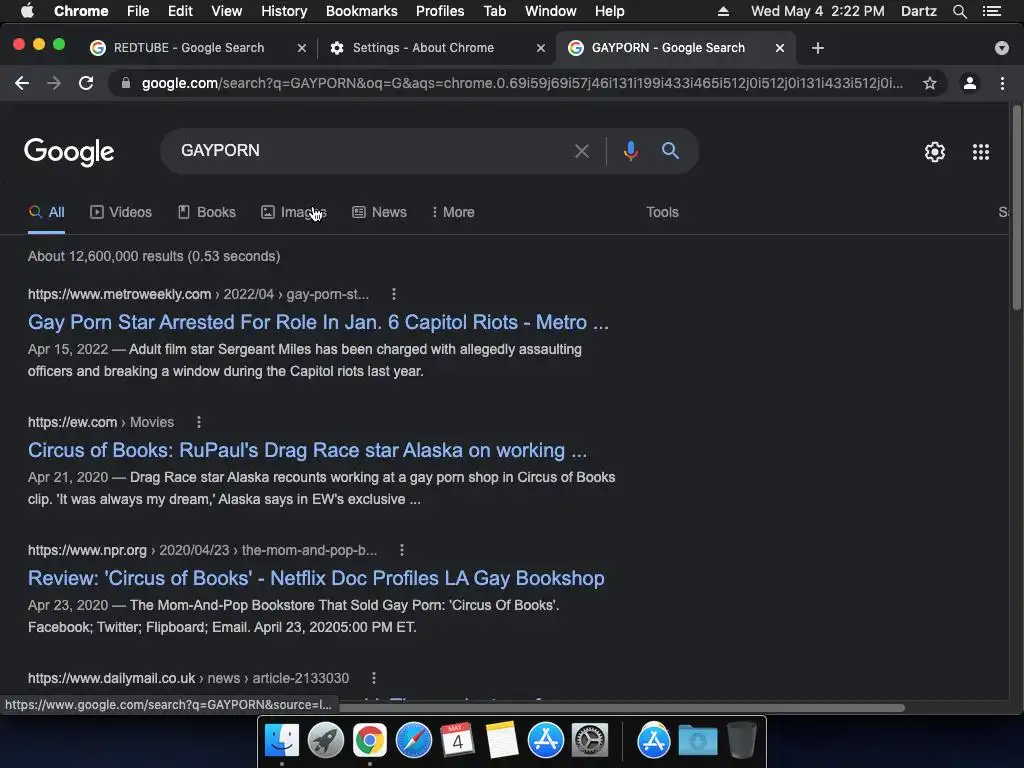Viewport: 1024px width, 768px height.
Task: Select the All results tab
Action: 46,212
